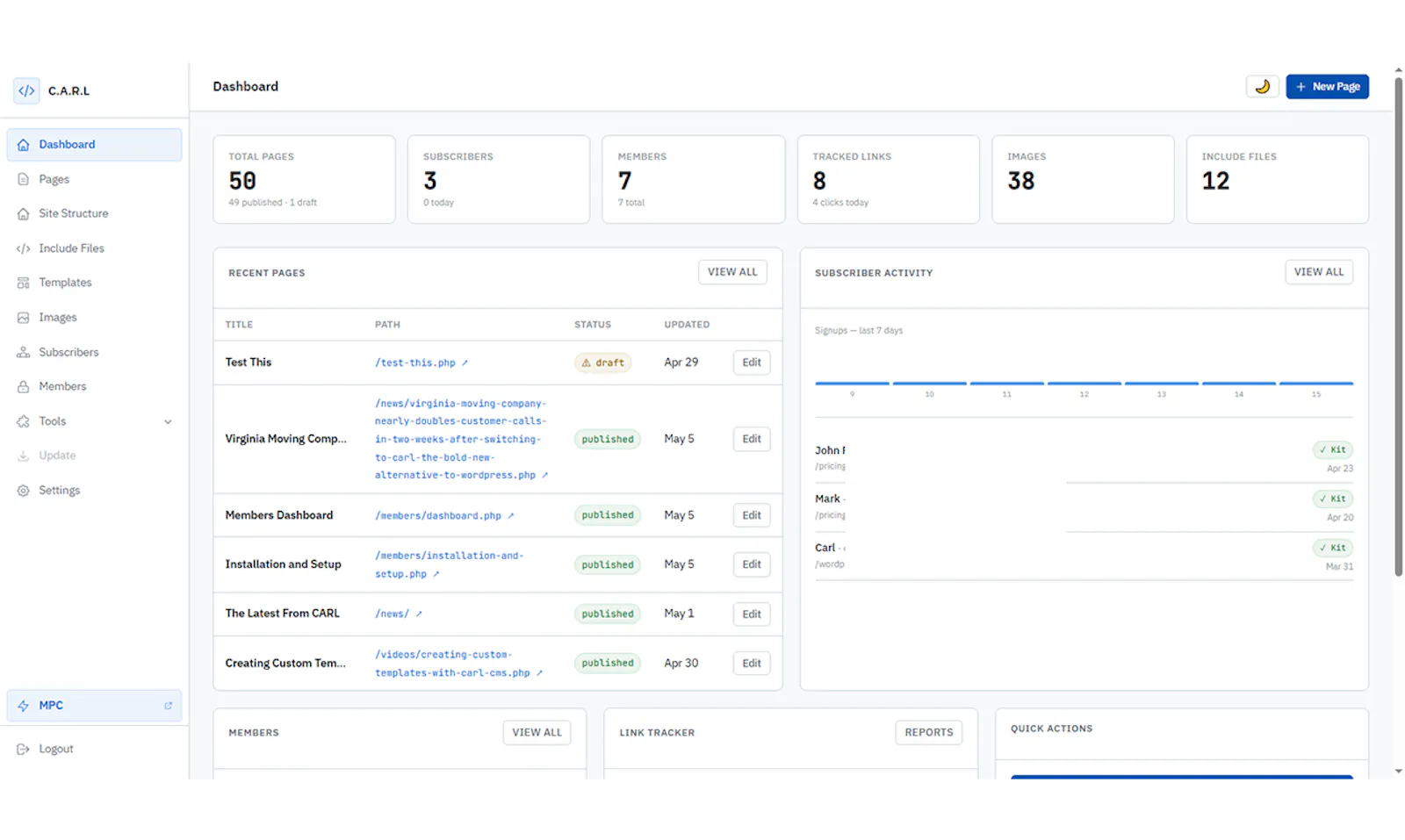The image size is (1405, 840).
Task: Edit the Creating Custom Tem page
Action: 752,664
